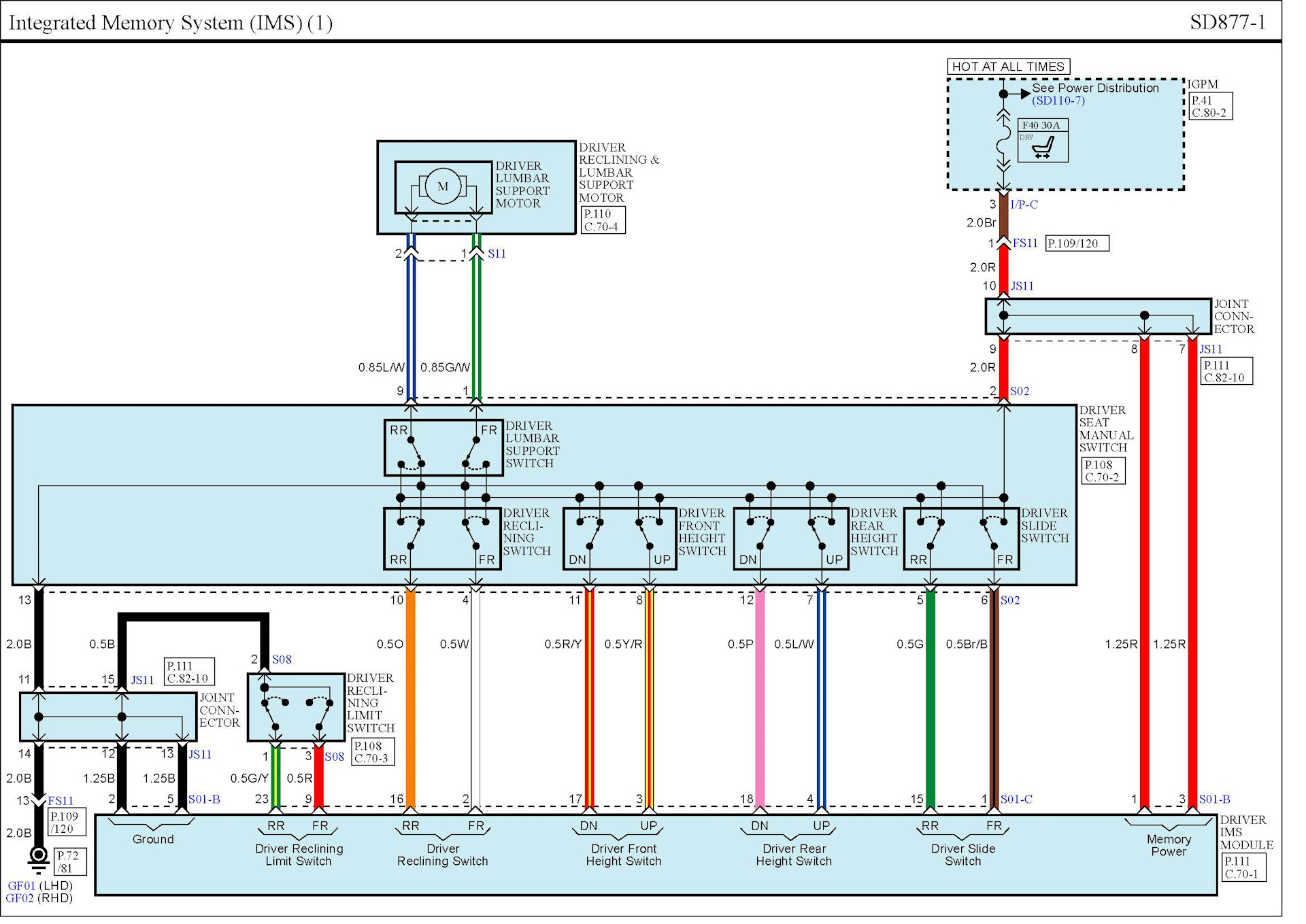Click the pink 0.5P wire

tap(760, 700)
